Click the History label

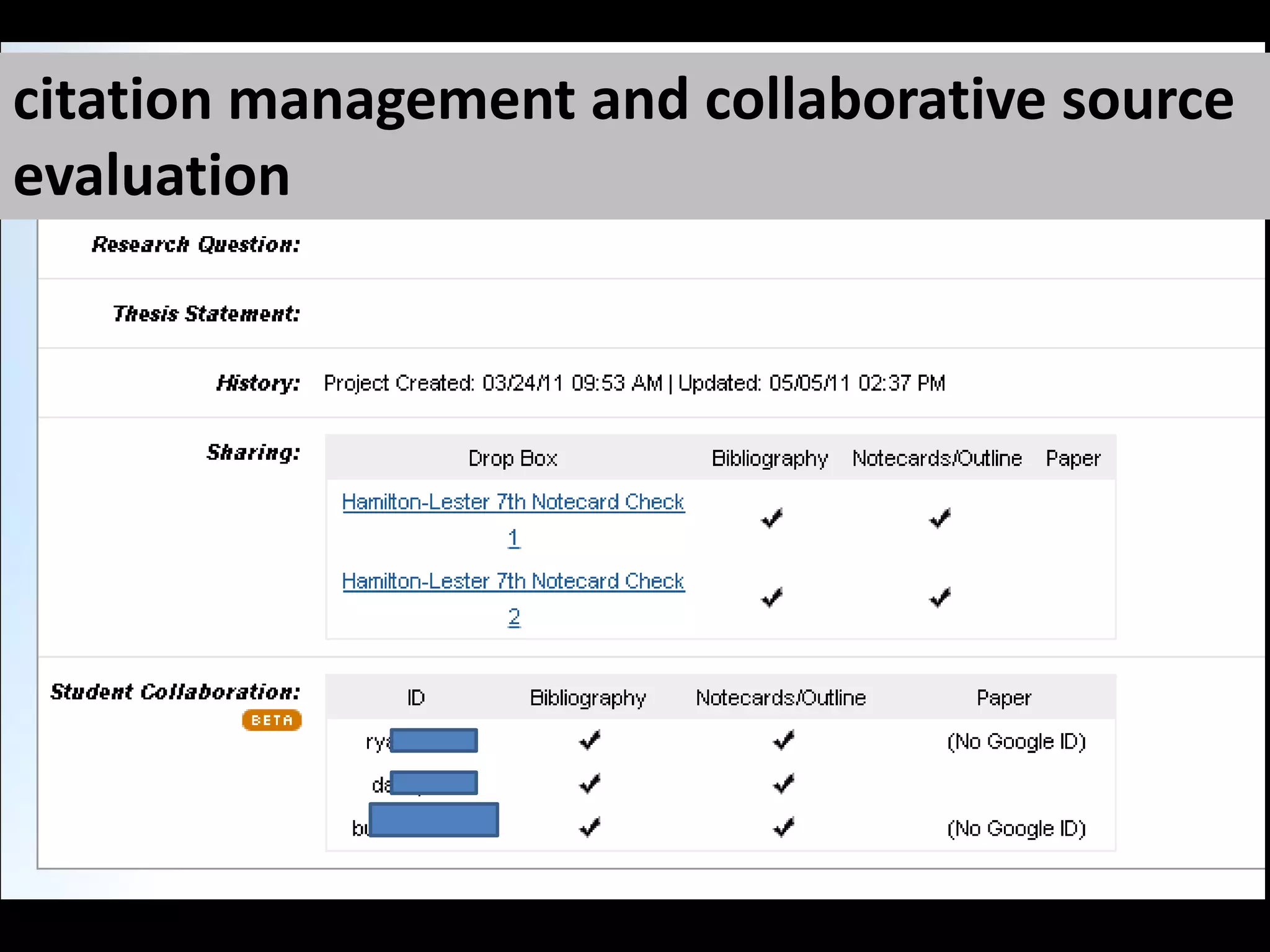point(258,384)
